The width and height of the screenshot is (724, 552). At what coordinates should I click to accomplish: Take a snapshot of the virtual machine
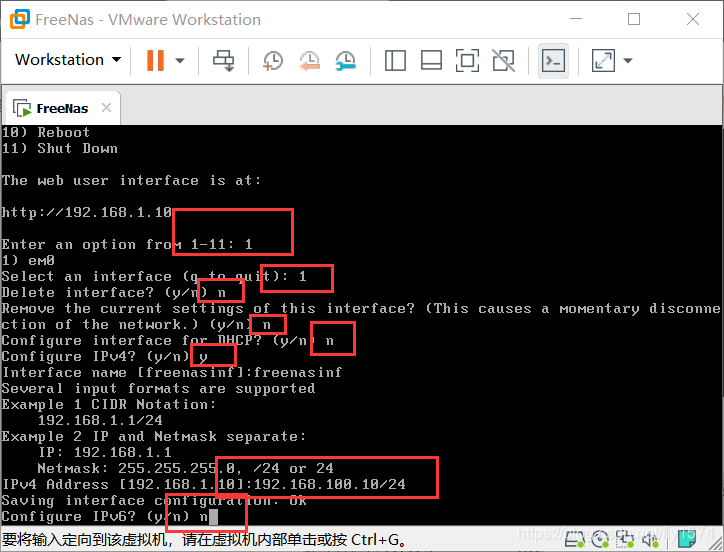coord(272,61)
